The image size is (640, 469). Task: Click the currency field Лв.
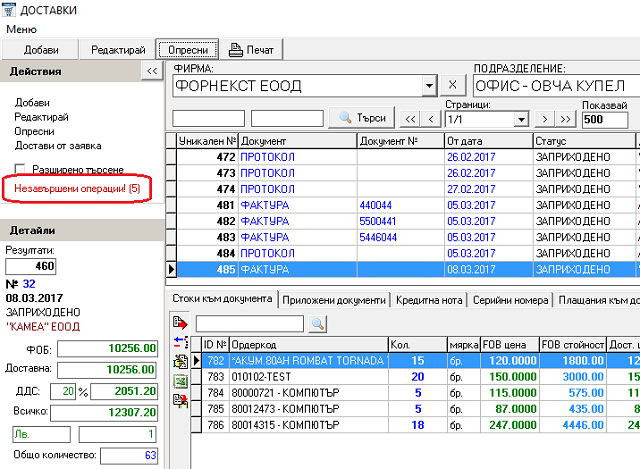[41, 434]
